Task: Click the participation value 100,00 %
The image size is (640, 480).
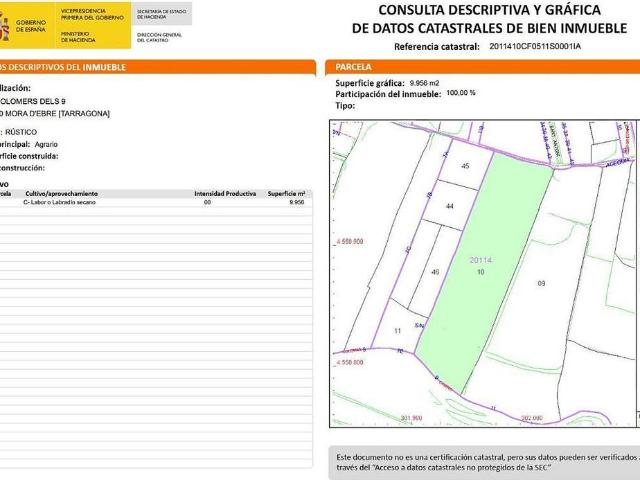Action: (x=461, y=93)
